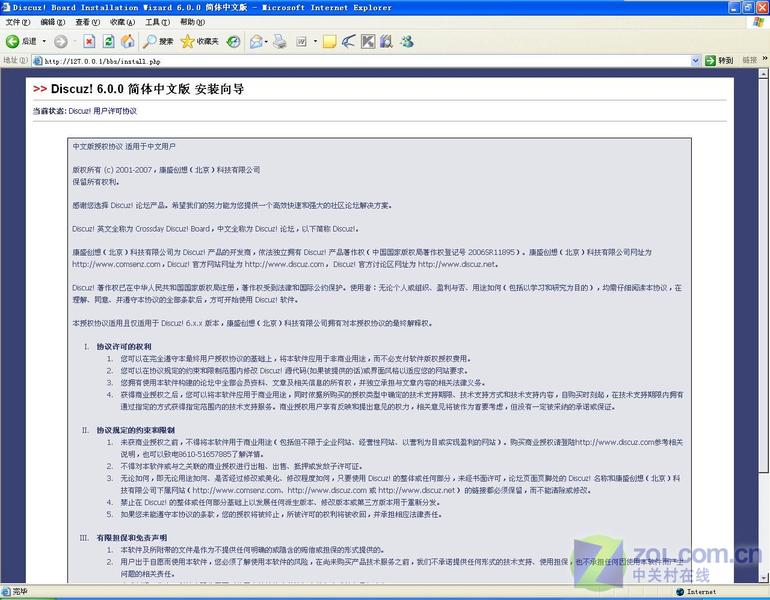Click the page scrollbar up arrow
Screen dimensions: 770x600
click(763, 74)
